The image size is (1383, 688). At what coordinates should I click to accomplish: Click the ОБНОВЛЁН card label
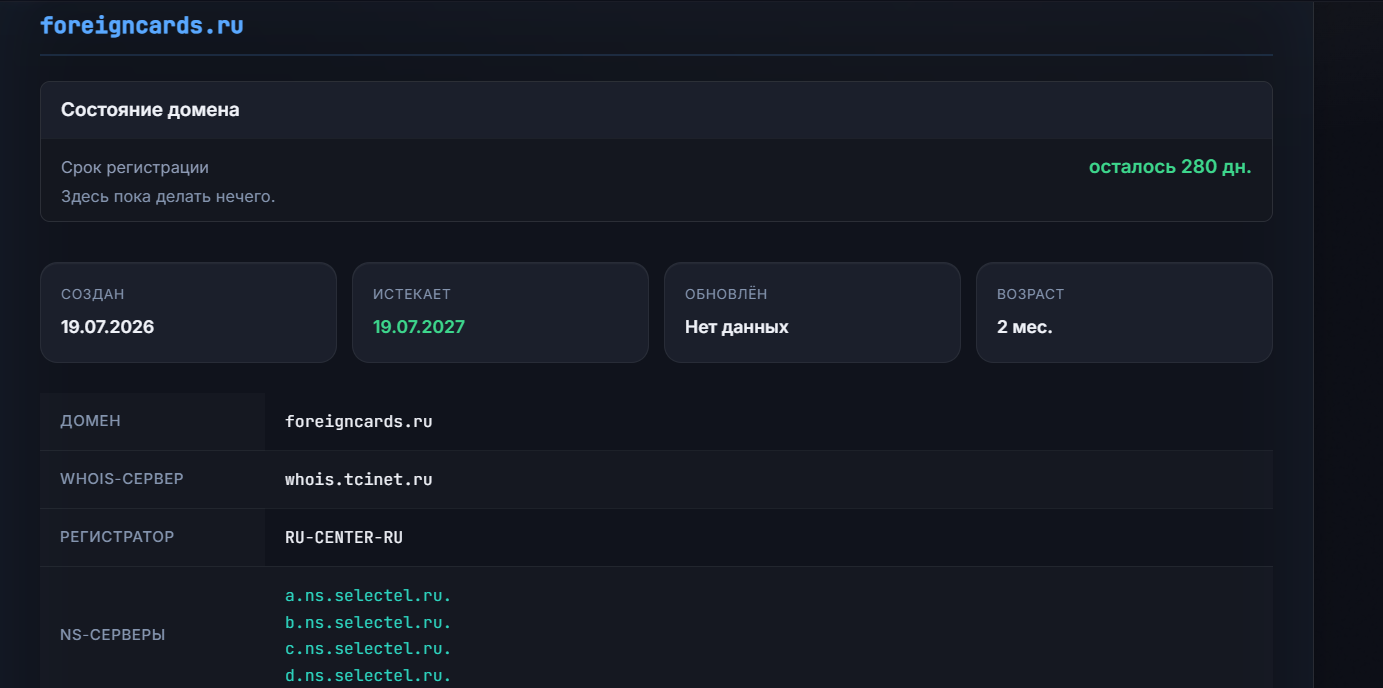(x=726, y=295)
